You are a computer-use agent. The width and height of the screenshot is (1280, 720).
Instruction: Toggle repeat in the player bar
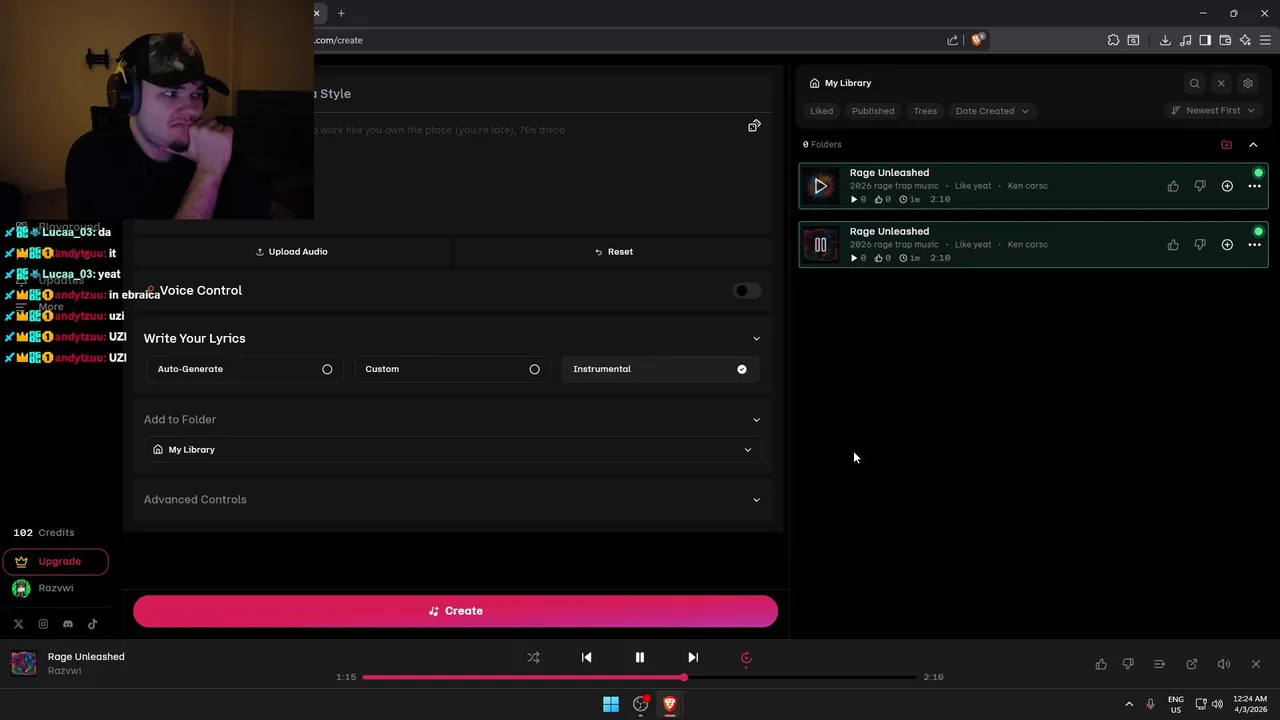[x=746, y=658]
